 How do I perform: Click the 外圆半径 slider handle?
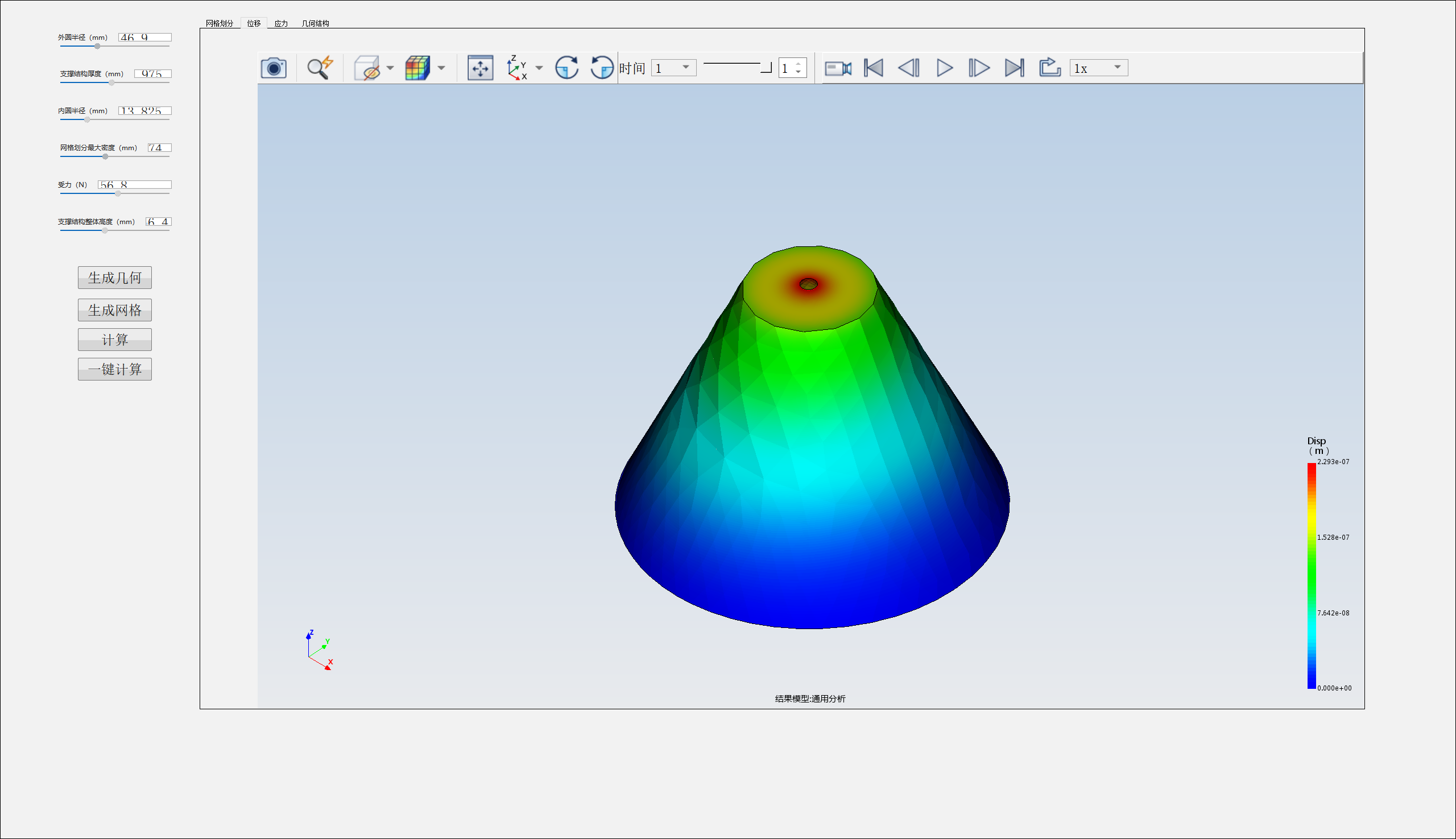pyautogui.click(x=97, y=46)
